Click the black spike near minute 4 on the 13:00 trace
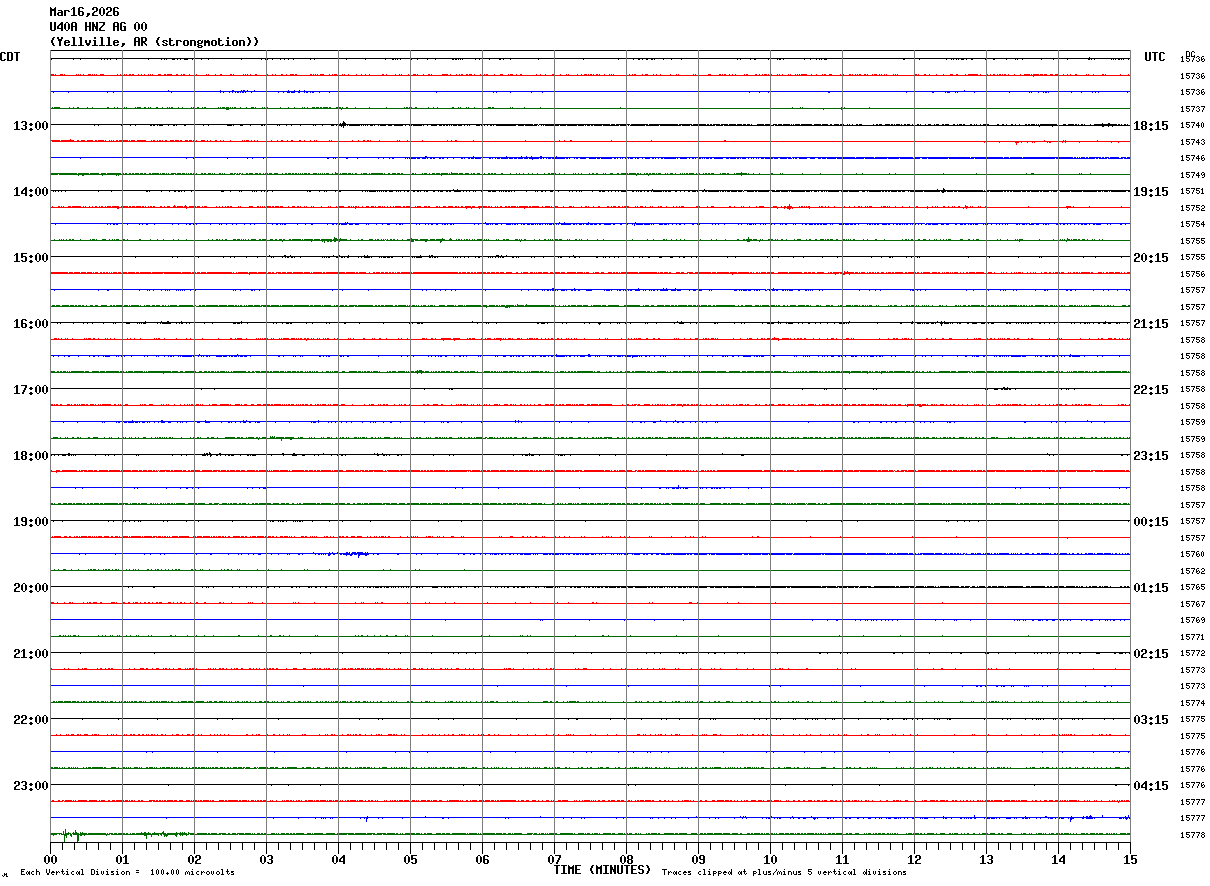The height and width of the screenshot is (886, 1210). tap(343, 125)
